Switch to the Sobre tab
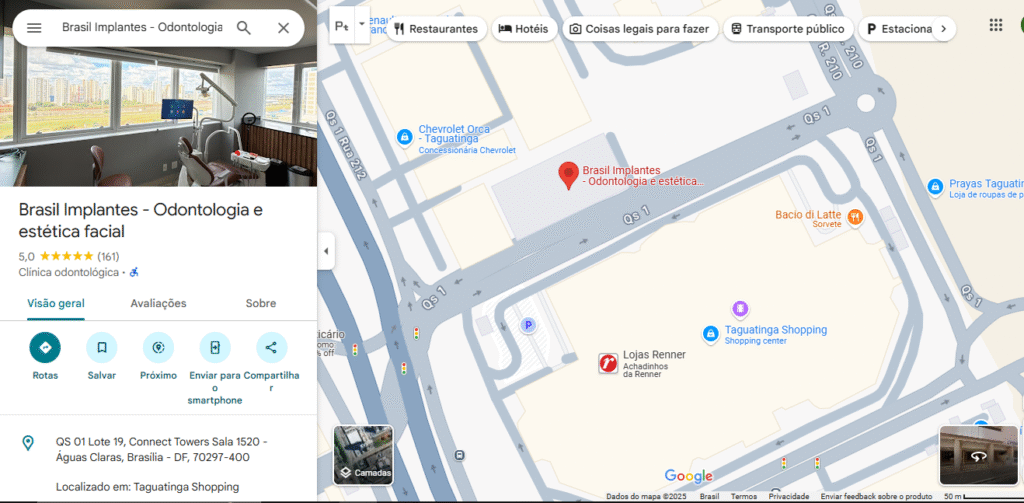The width and height of the screenshot is (1024, 503). [x=261, y=303]
